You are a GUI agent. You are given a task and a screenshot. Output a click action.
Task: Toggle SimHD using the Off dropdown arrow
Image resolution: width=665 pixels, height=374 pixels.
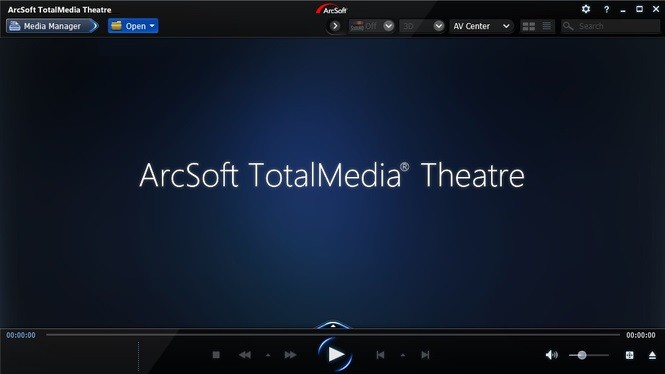(388, 26)
